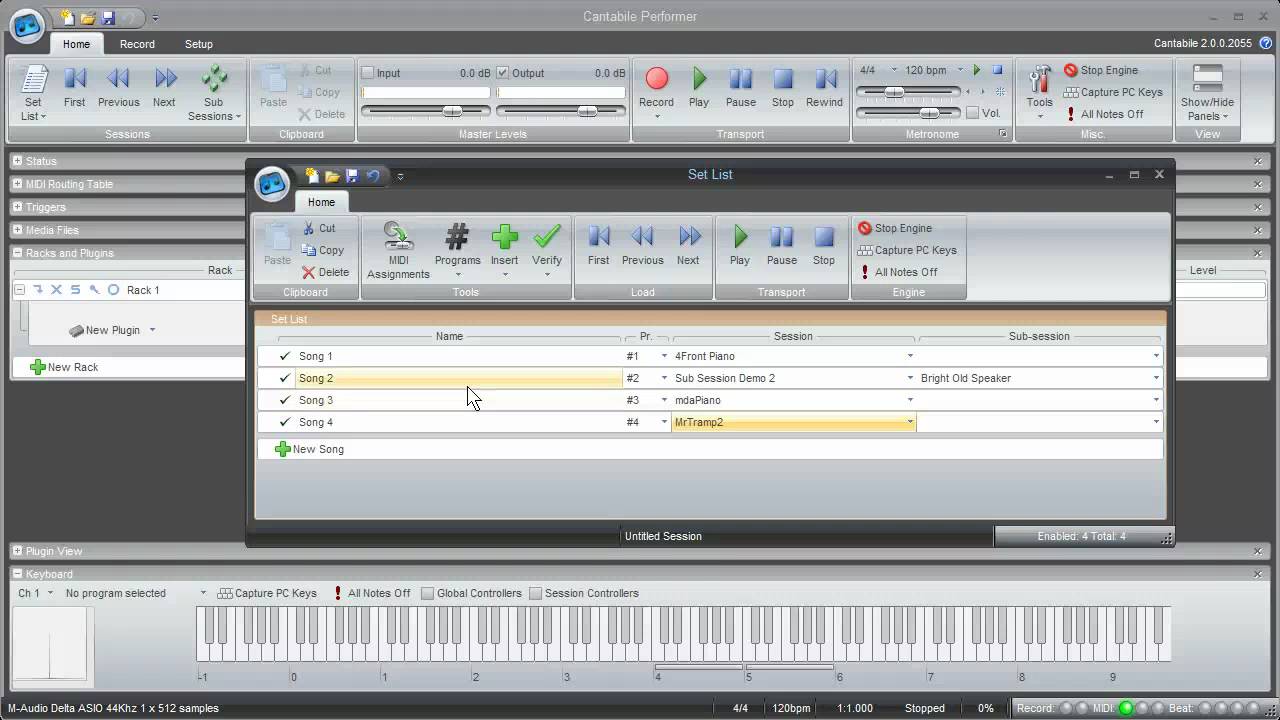Open Song 2 sub-session dropdown arrow

(x=1156, y=378)
